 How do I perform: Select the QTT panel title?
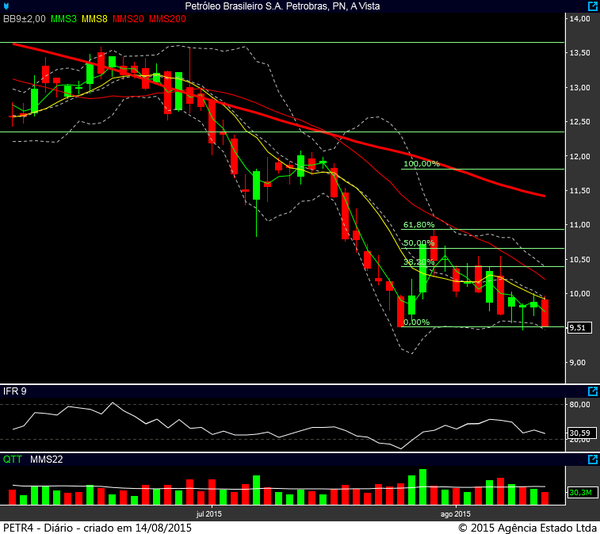coord(13,459)
